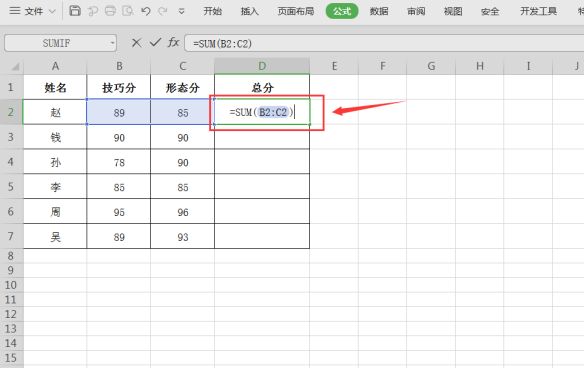Select row 1 header

click(x=11, y=87)
